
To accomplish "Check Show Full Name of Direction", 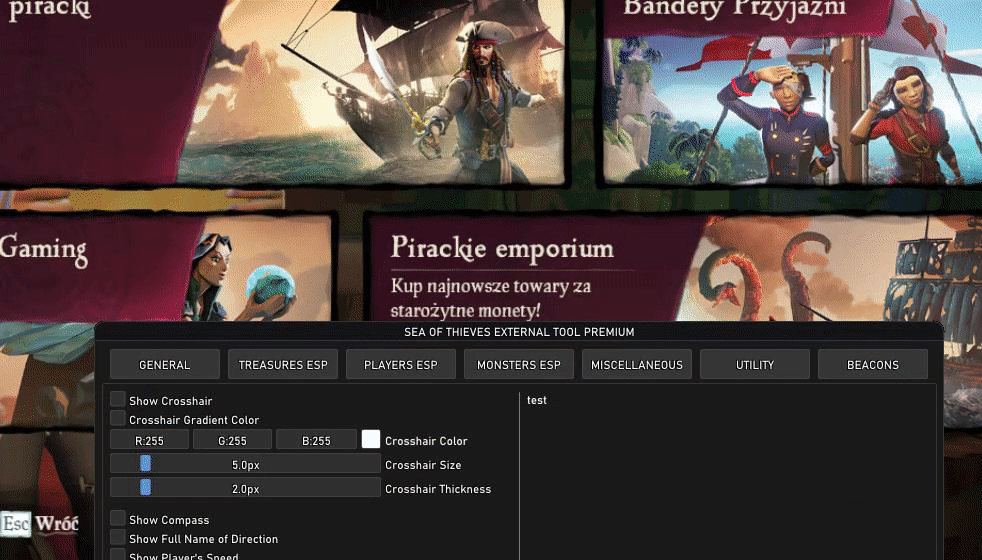I will coord(118,537).
